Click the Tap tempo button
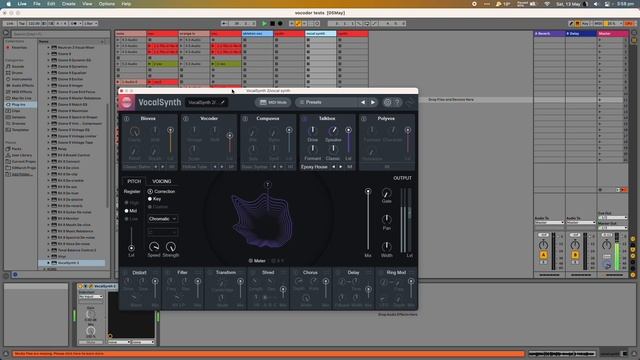 [x=22, y=24]
